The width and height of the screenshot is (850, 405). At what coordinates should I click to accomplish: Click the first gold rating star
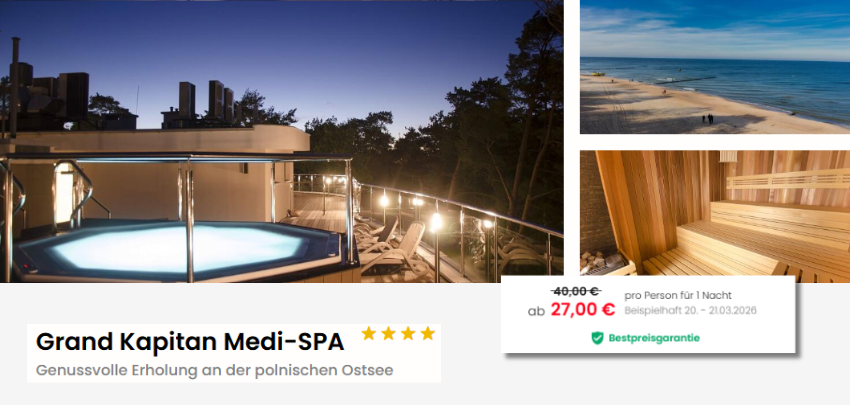(x=369, y=333)
